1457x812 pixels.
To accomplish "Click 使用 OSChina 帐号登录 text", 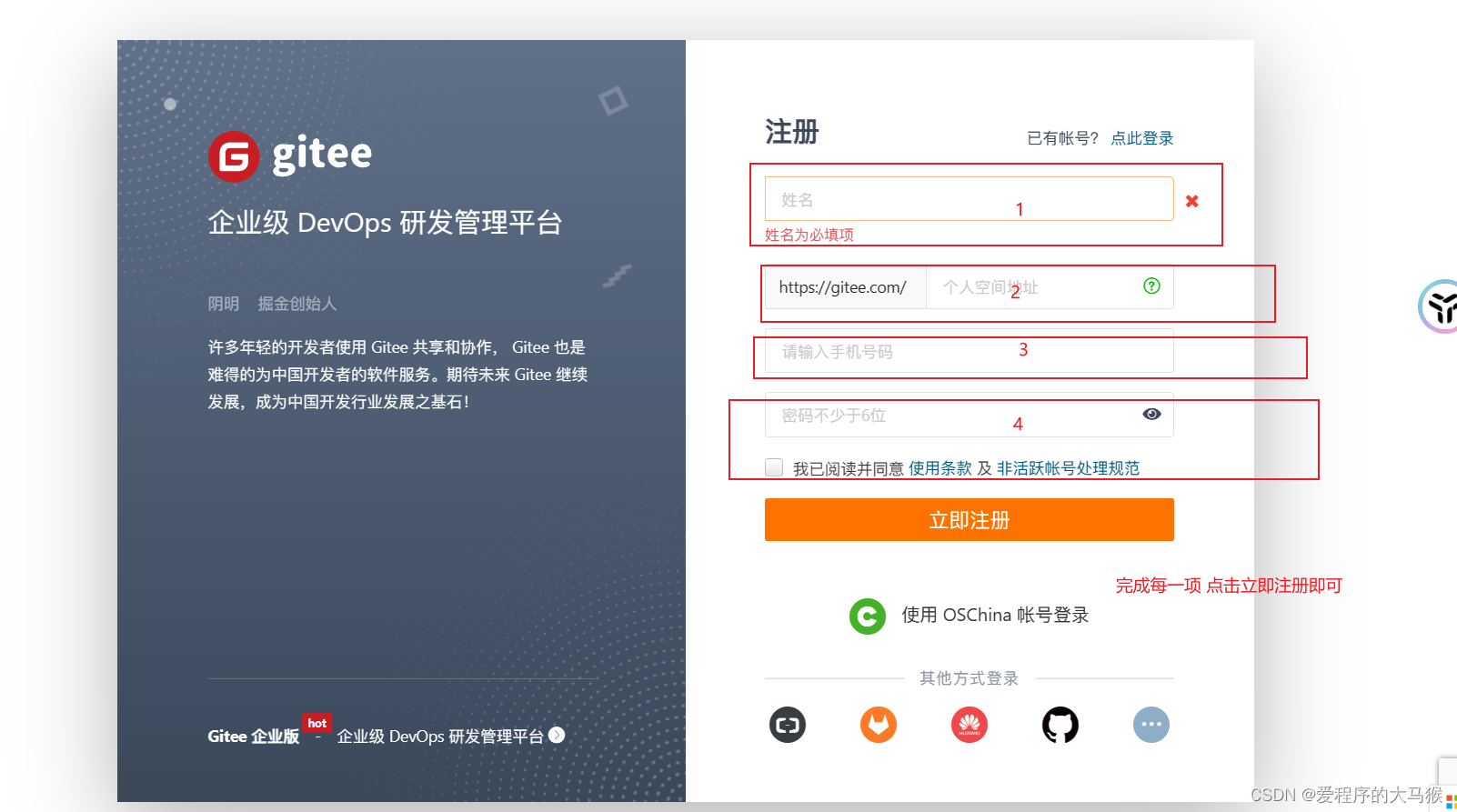I will [x=995, y=616].
